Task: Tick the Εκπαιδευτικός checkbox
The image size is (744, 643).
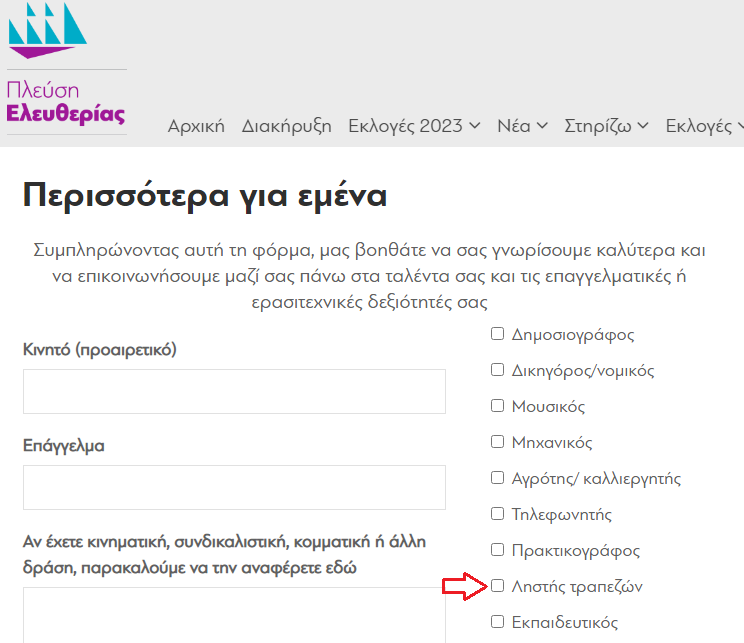Action: (497, 622)
